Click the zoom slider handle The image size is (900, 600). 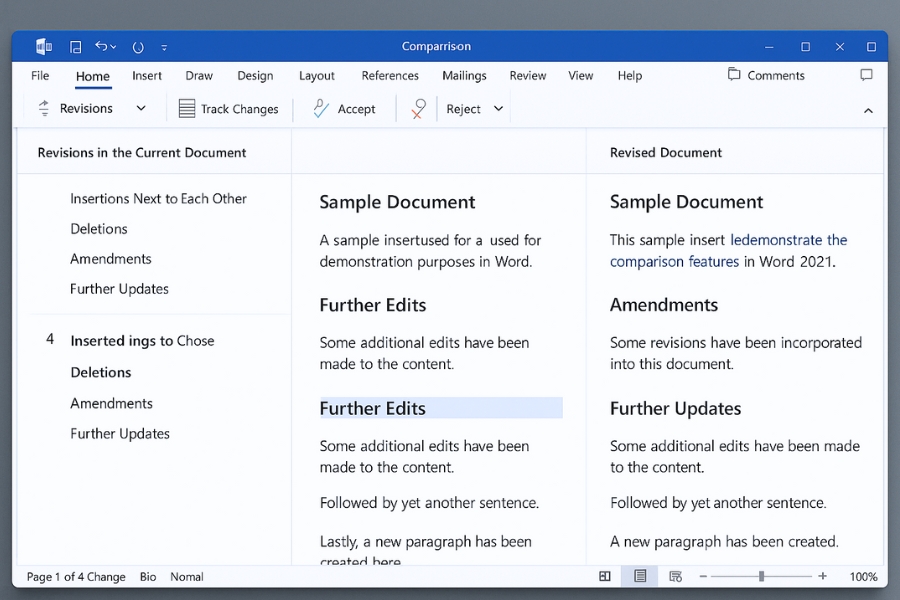[x=762, y=576]
